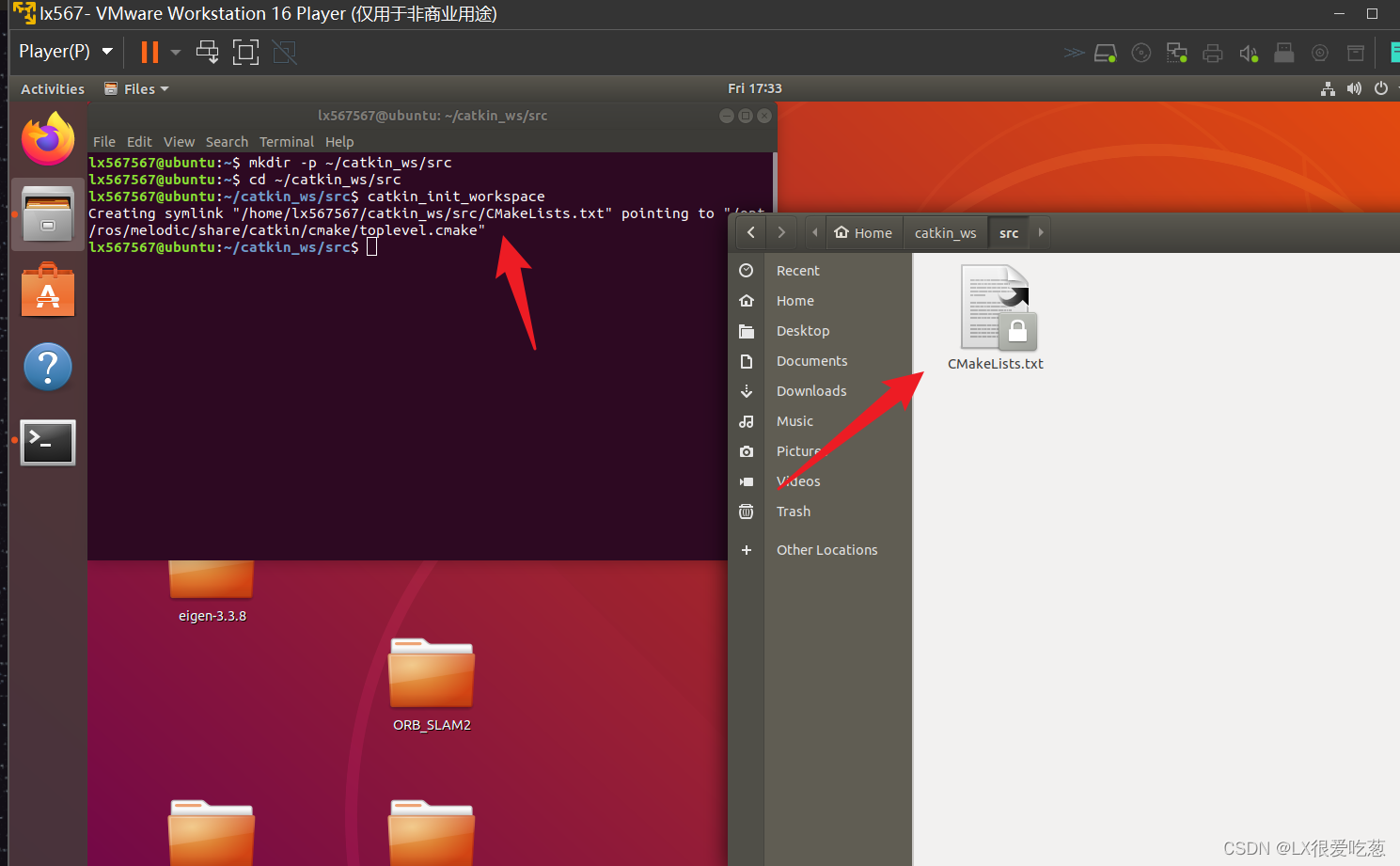Open the terminal Terminal menu
1400x866 pixels.
(x=287, y=142)
